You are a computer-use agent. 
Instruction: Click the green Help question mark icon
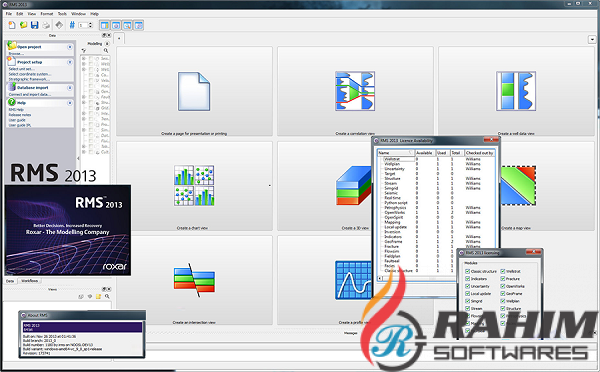[12, 102]
